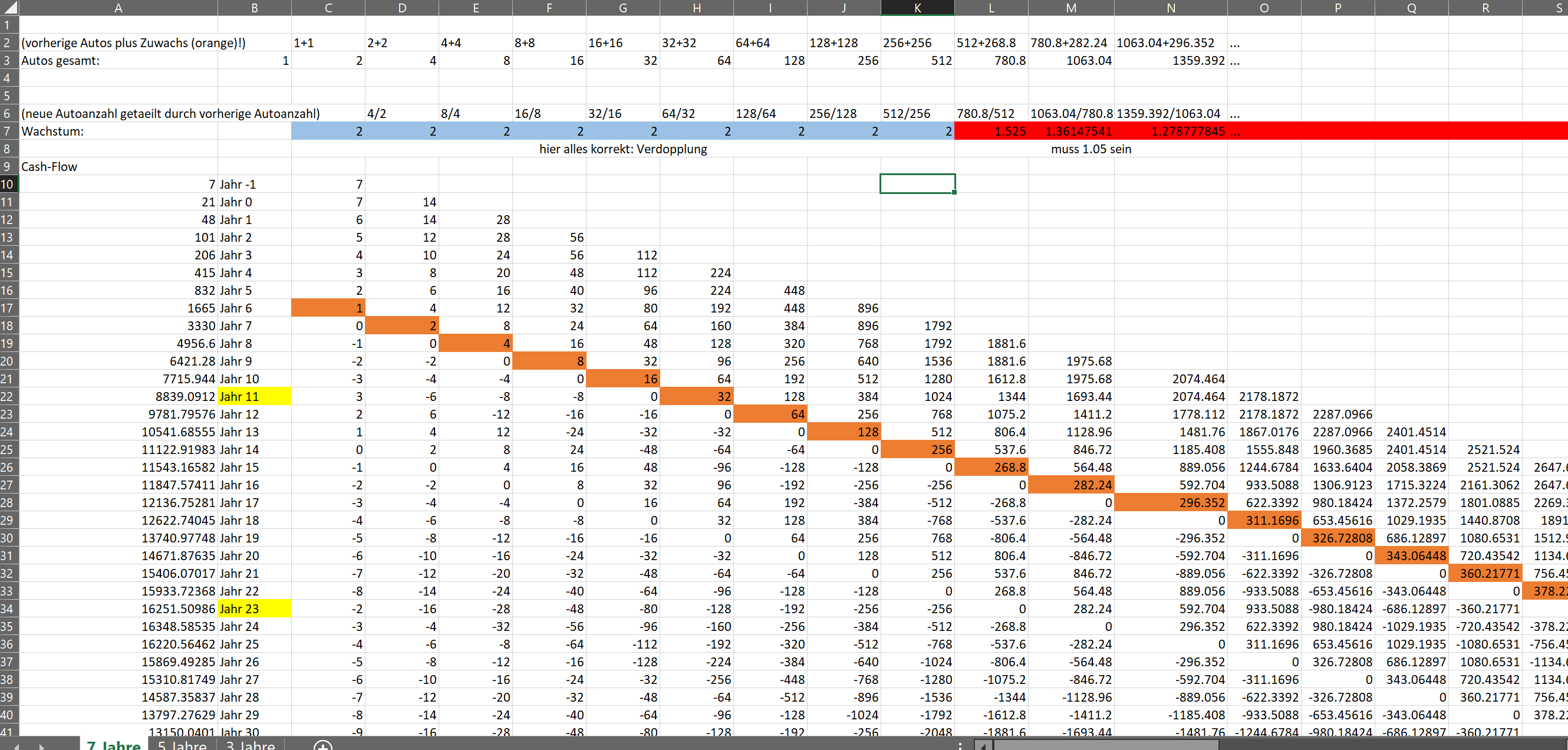Switch to the 5 Jahre sheet tab
Image resolution: width=1568 pixels, height=750 pixels.
pos(182,745)
